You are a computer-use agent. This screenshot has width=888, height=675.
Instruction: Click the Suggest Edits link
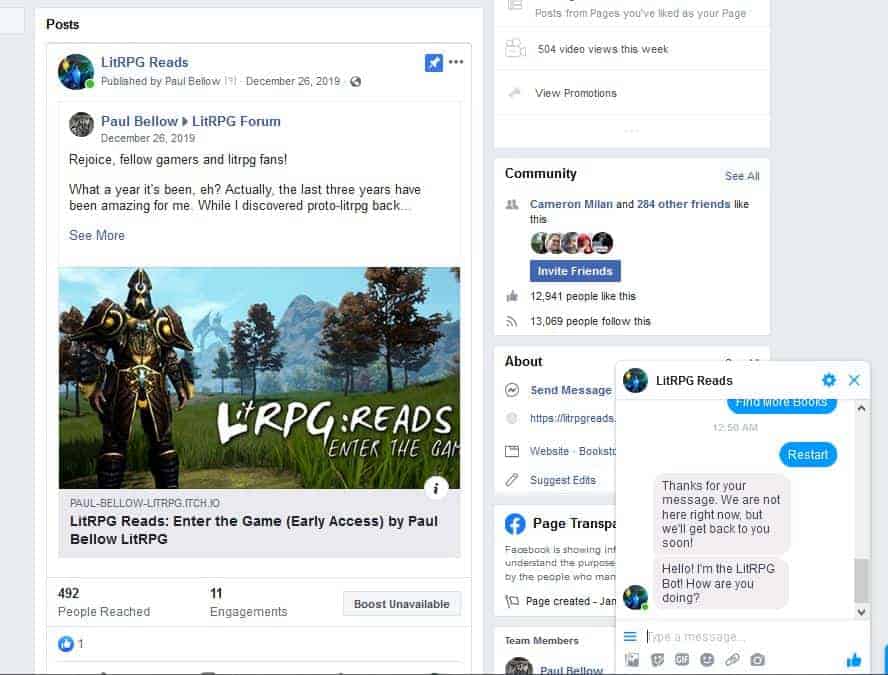(x=562, y=480)
